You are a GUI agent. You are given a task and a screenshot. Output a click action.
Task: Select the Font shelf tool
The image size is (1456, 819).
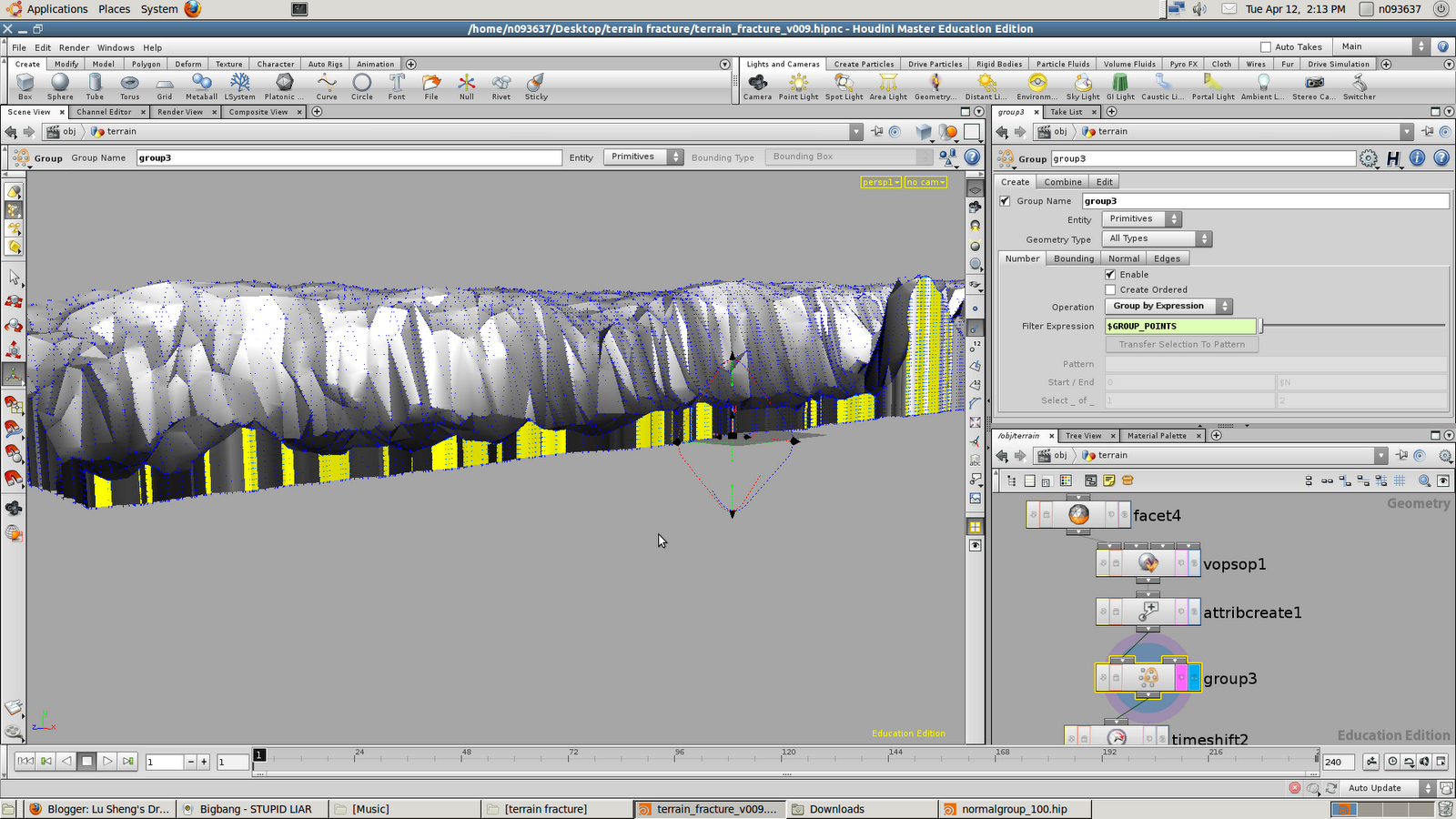click(x=397, y=86)
